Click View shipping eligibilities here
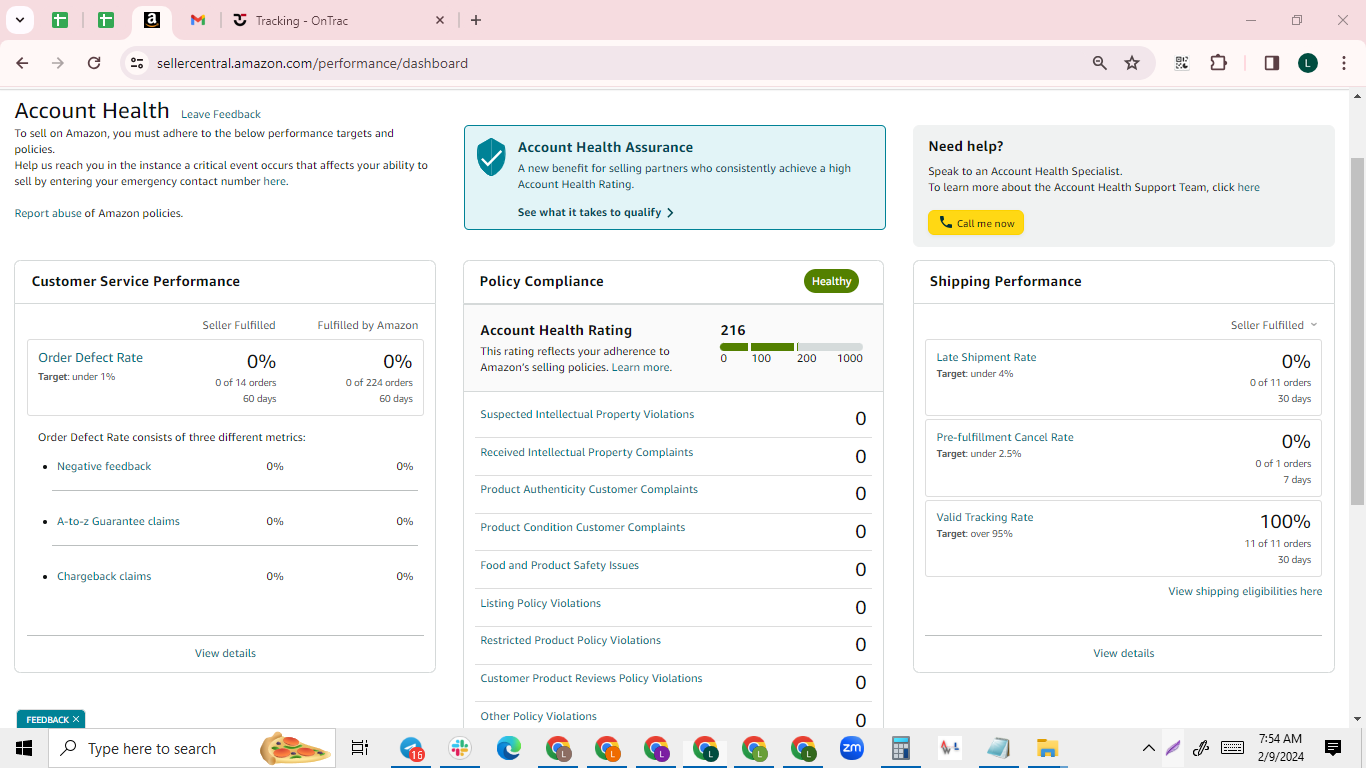The image size is (1366, 768). click(x=1245, y=591)
